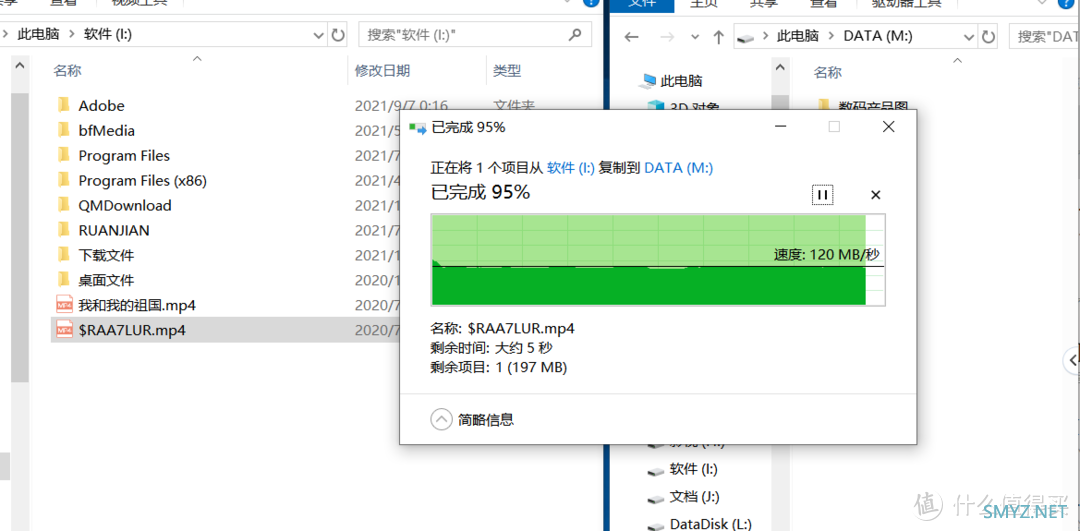This screenshot has height=531, width=1080.
Task: Click DATA (M:) breadcrumb in right address bar
Action: coord(878,37)
